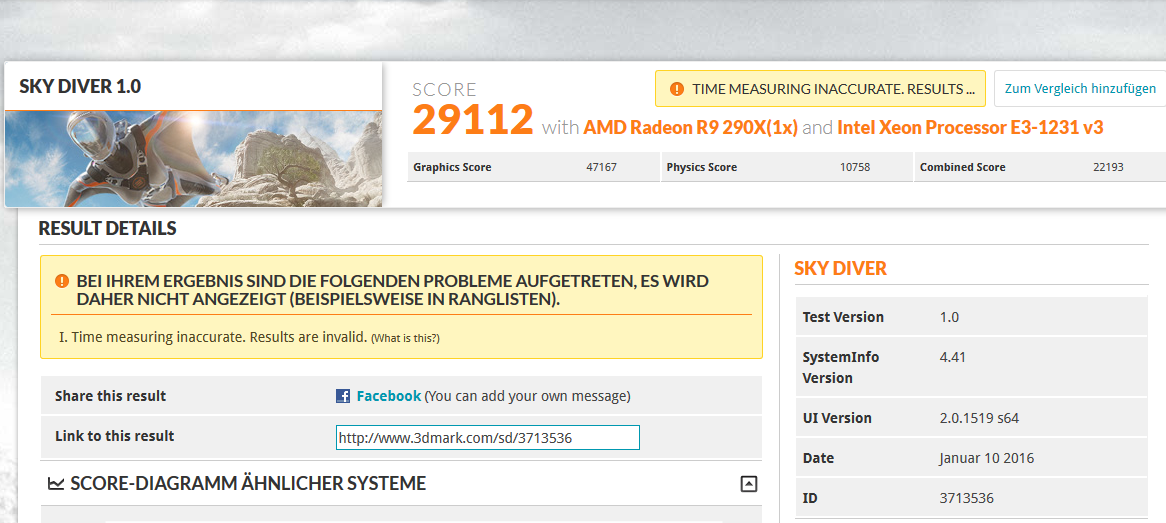
Task: Click the UI Version value 2.0.1519 s64
Action: point(979,418)
